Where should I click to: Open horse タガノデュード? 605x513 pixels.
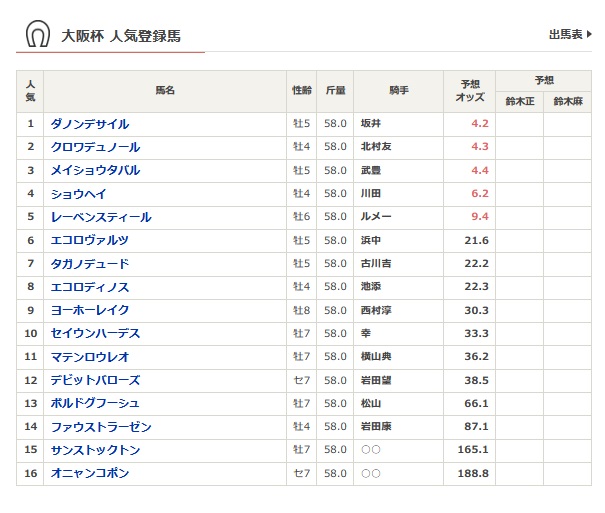(90, 263)
